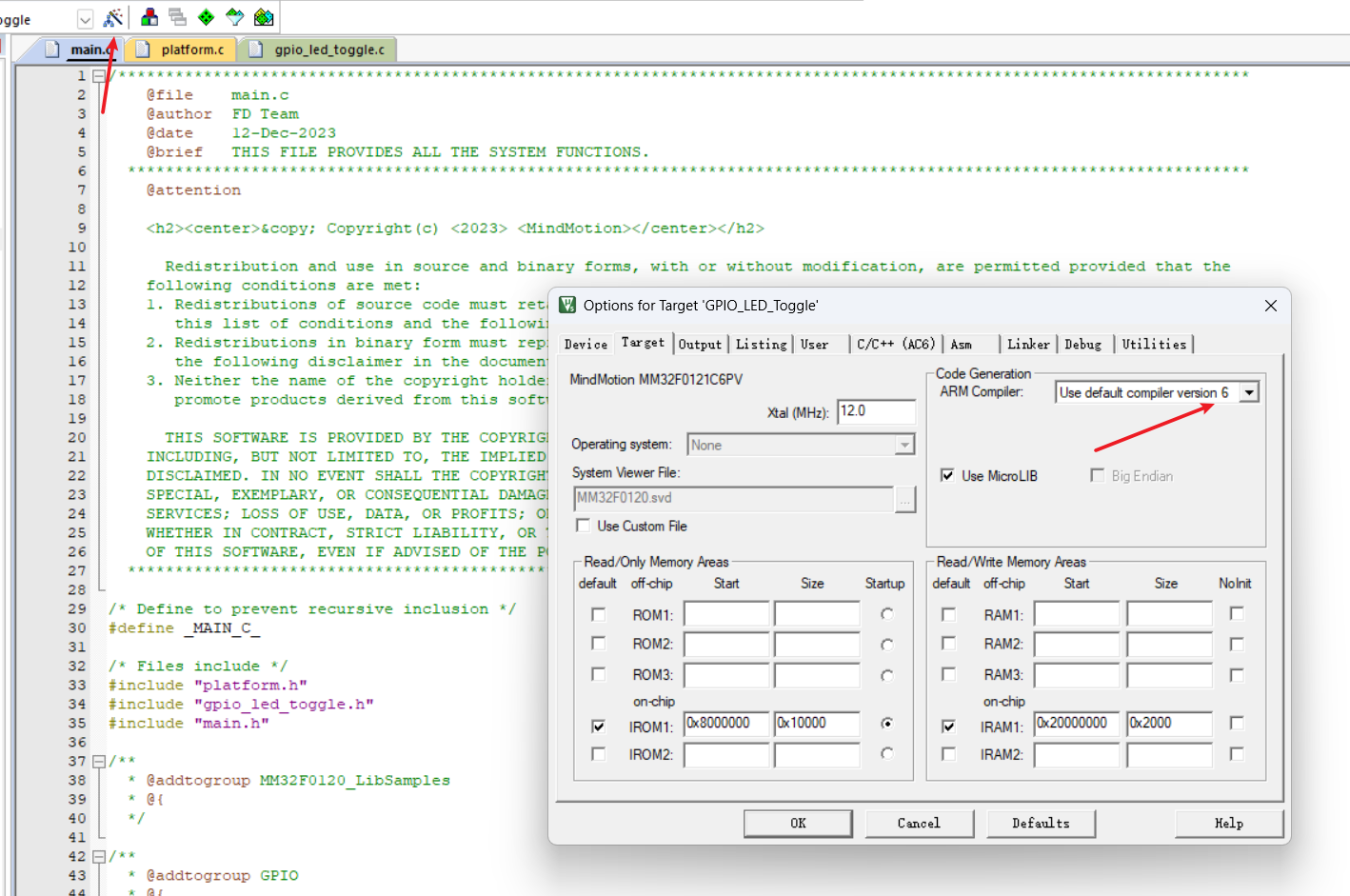Click the Defaults button
The height and width of the screenshot is (896, 1350).
[1040, 823]
